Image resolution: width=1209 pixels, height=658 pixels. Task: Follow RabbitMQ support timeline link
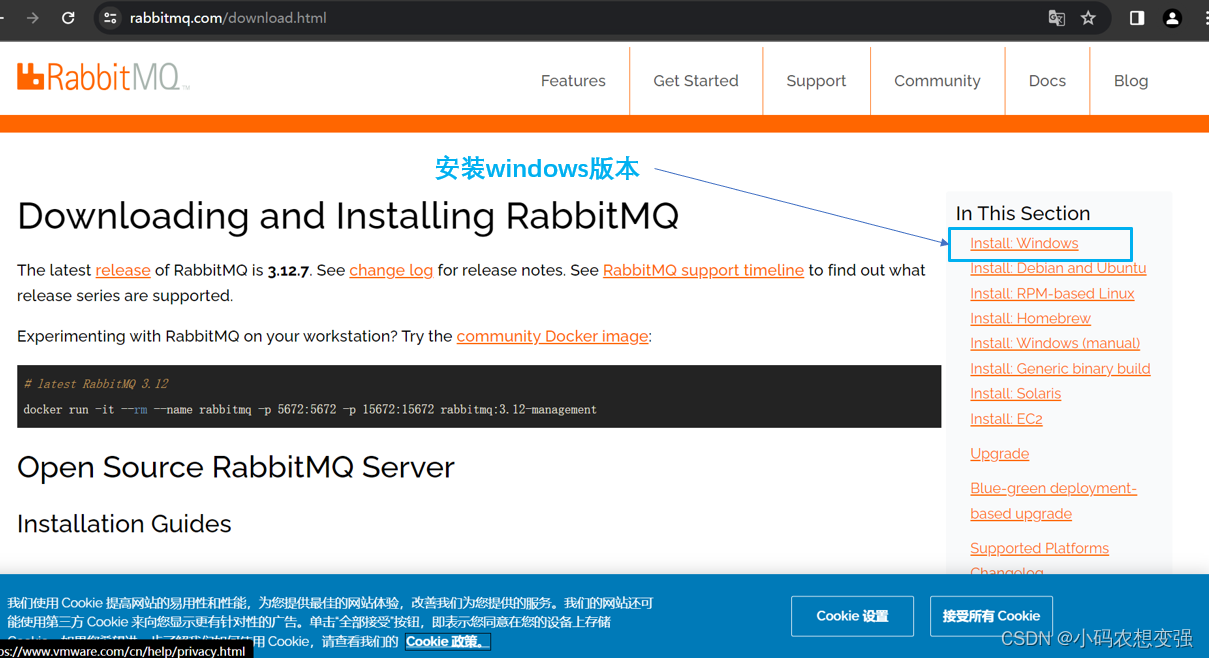pyautogui.click(x=703, y=270)
